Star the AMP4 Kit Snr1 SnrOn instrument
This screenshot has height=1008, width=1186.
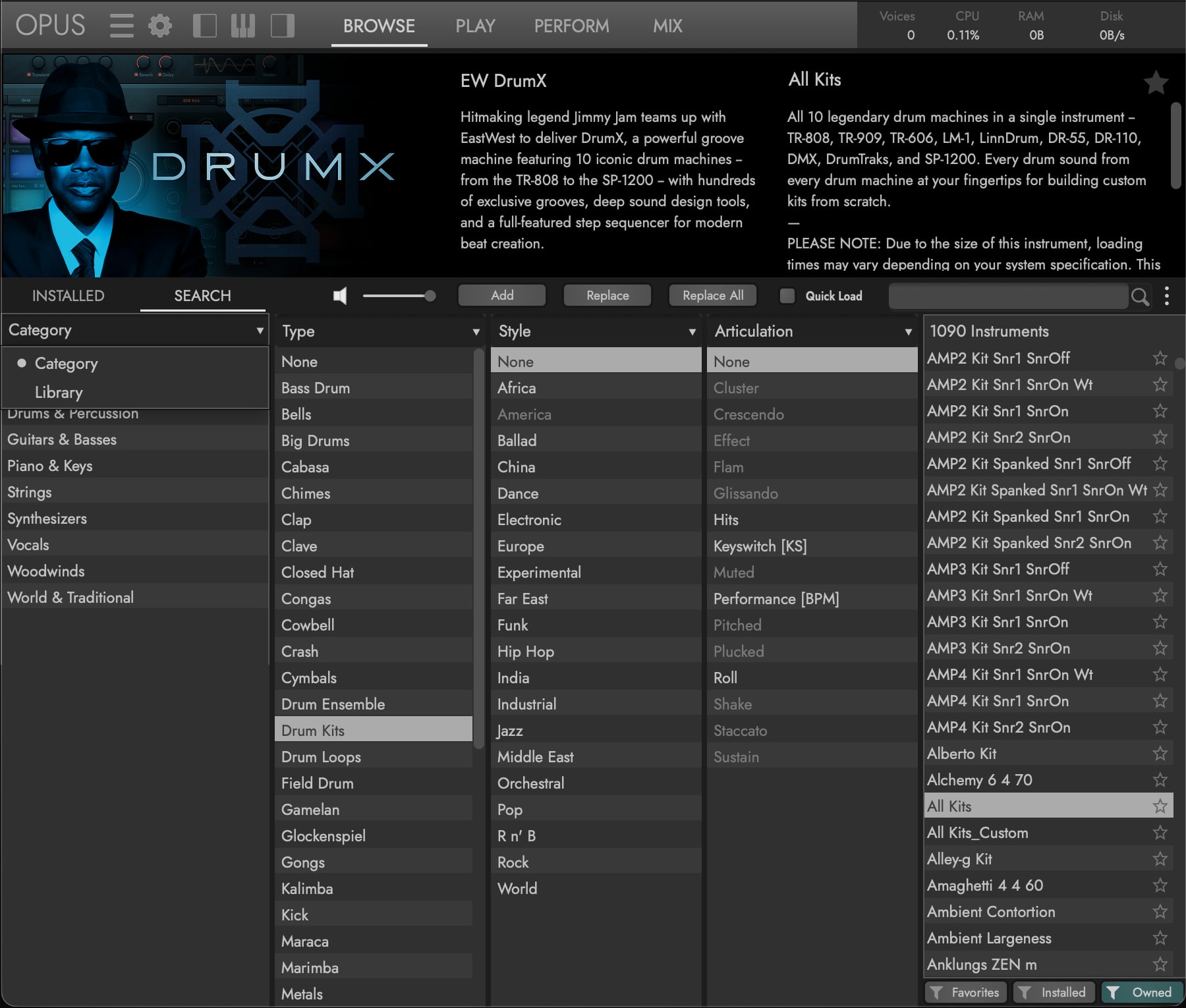point(1160,700)
